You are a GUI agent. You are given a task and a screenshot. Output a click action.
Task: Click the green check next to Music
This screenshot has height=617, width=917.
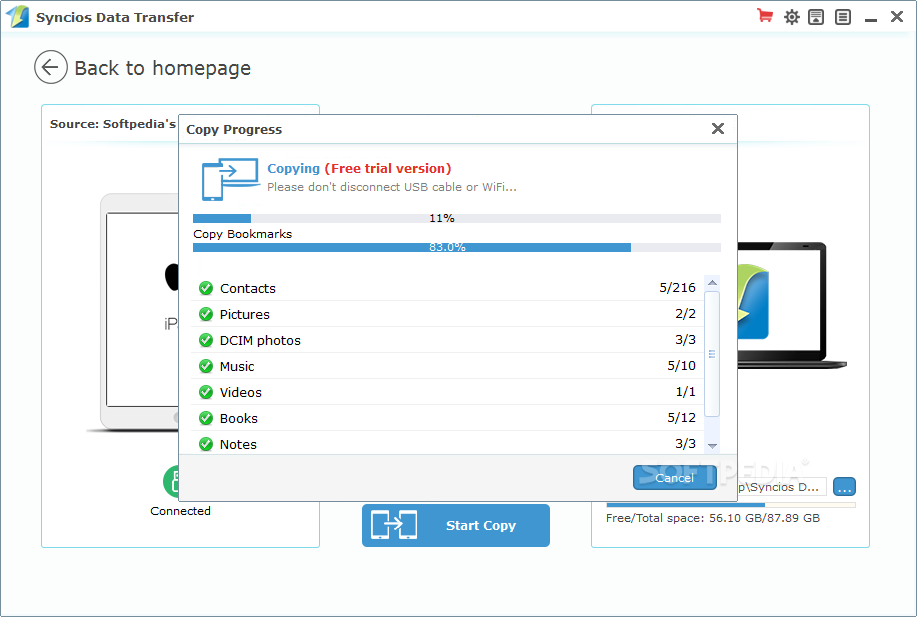[206, 366]
